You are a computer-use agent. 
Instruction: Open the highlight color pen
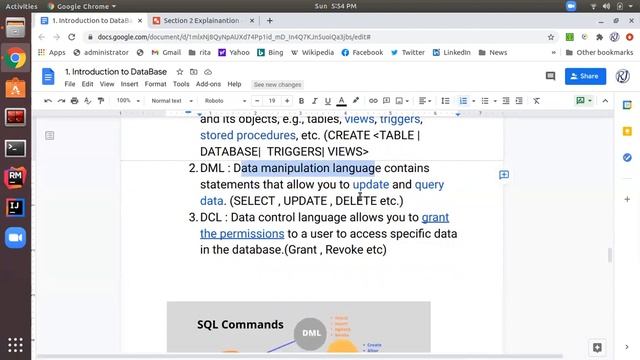[x=356, y=100]
